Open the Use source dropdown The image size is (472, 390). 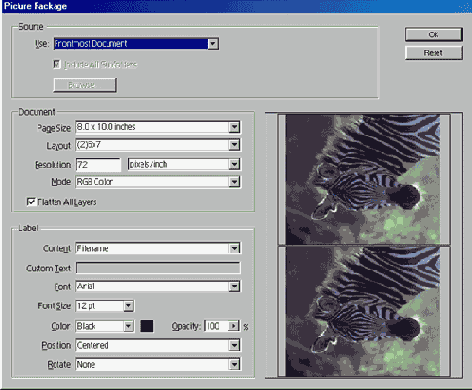(x=136, y=44)
